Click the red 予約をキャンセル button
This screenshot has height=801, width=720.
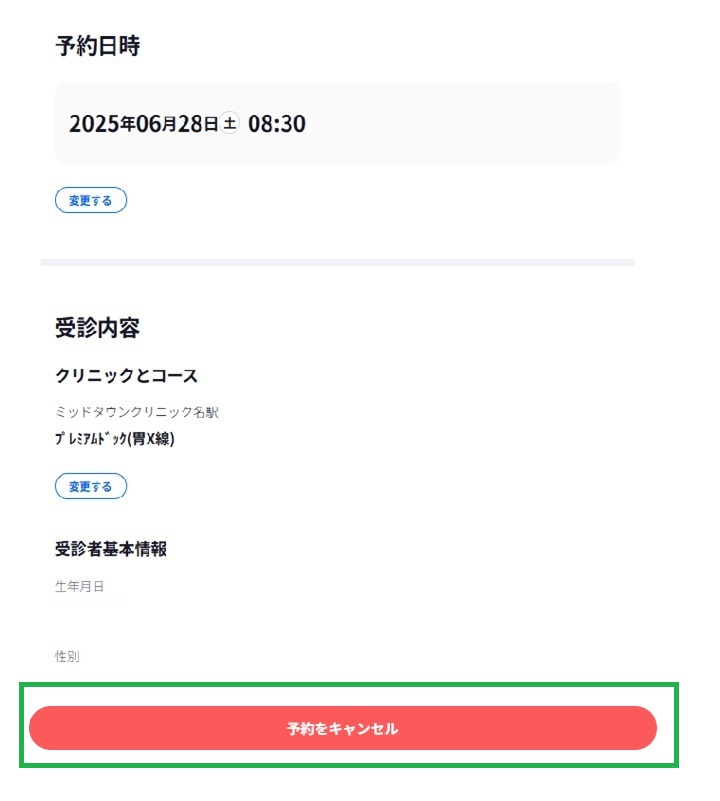(x=343, y=728)
